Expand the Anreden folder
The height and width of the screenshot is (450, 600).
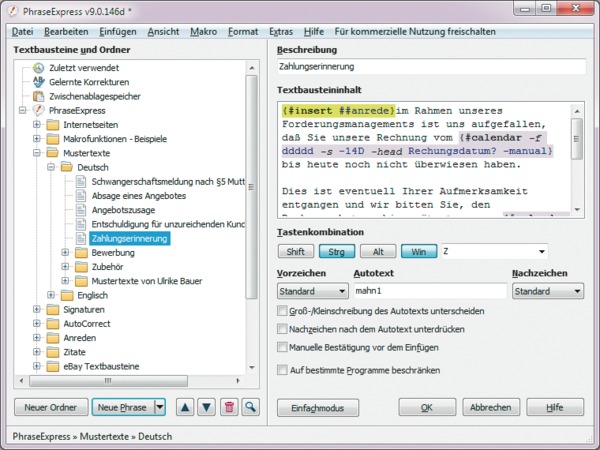coord(37,338)
